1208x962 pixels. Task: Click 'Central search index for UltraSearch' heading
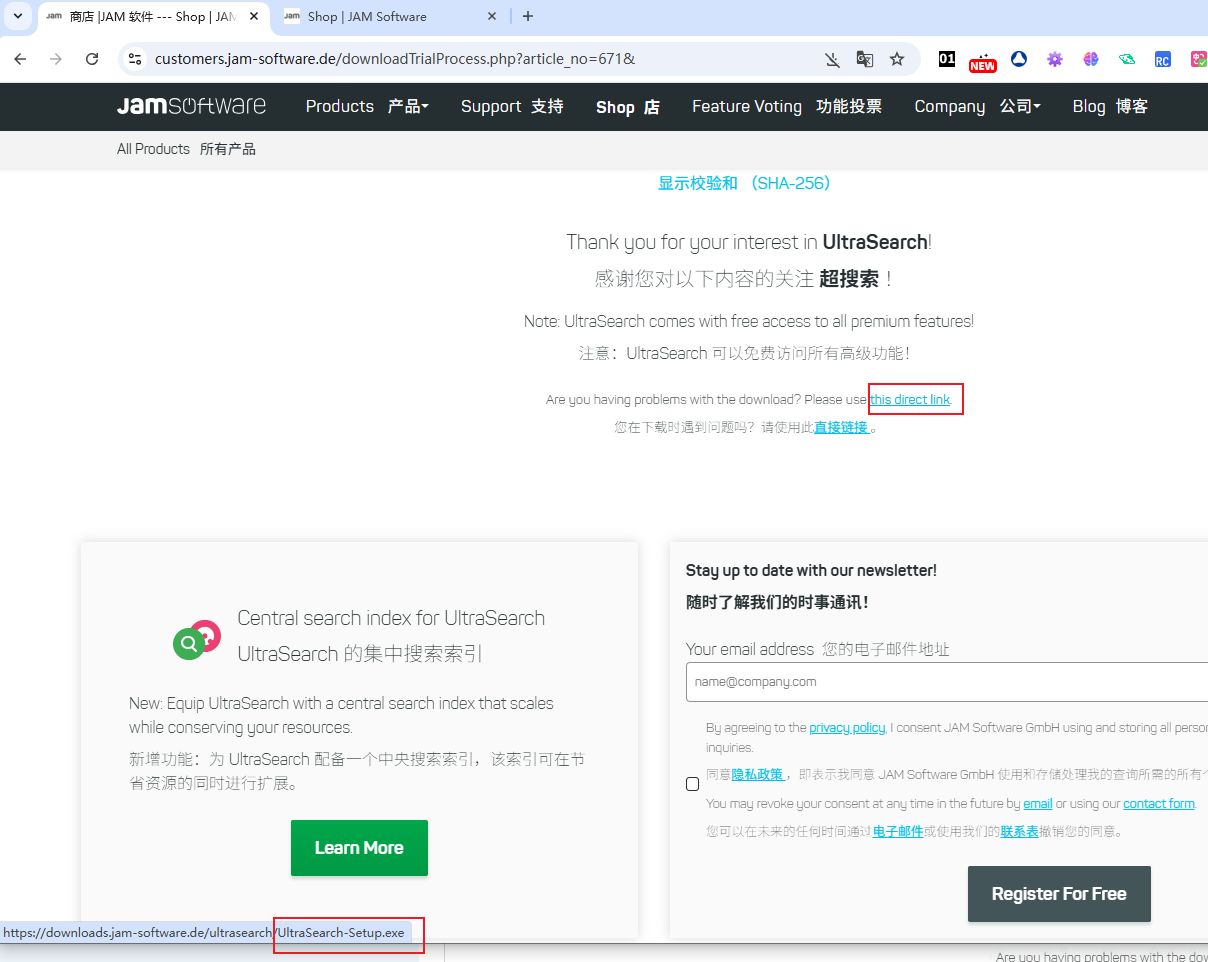[x=391, y=618]
